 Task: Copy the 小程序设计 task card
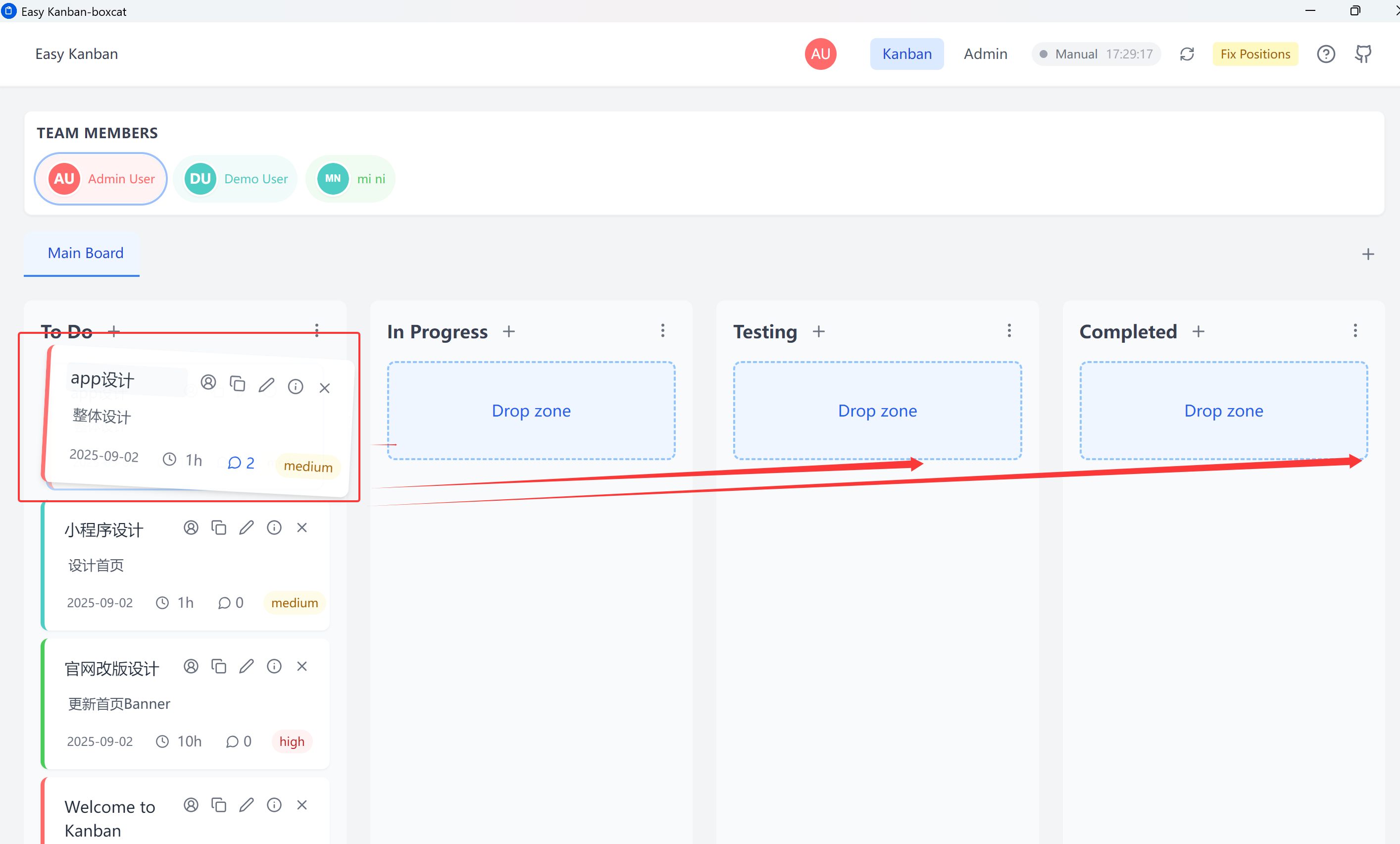click(219, 527)
